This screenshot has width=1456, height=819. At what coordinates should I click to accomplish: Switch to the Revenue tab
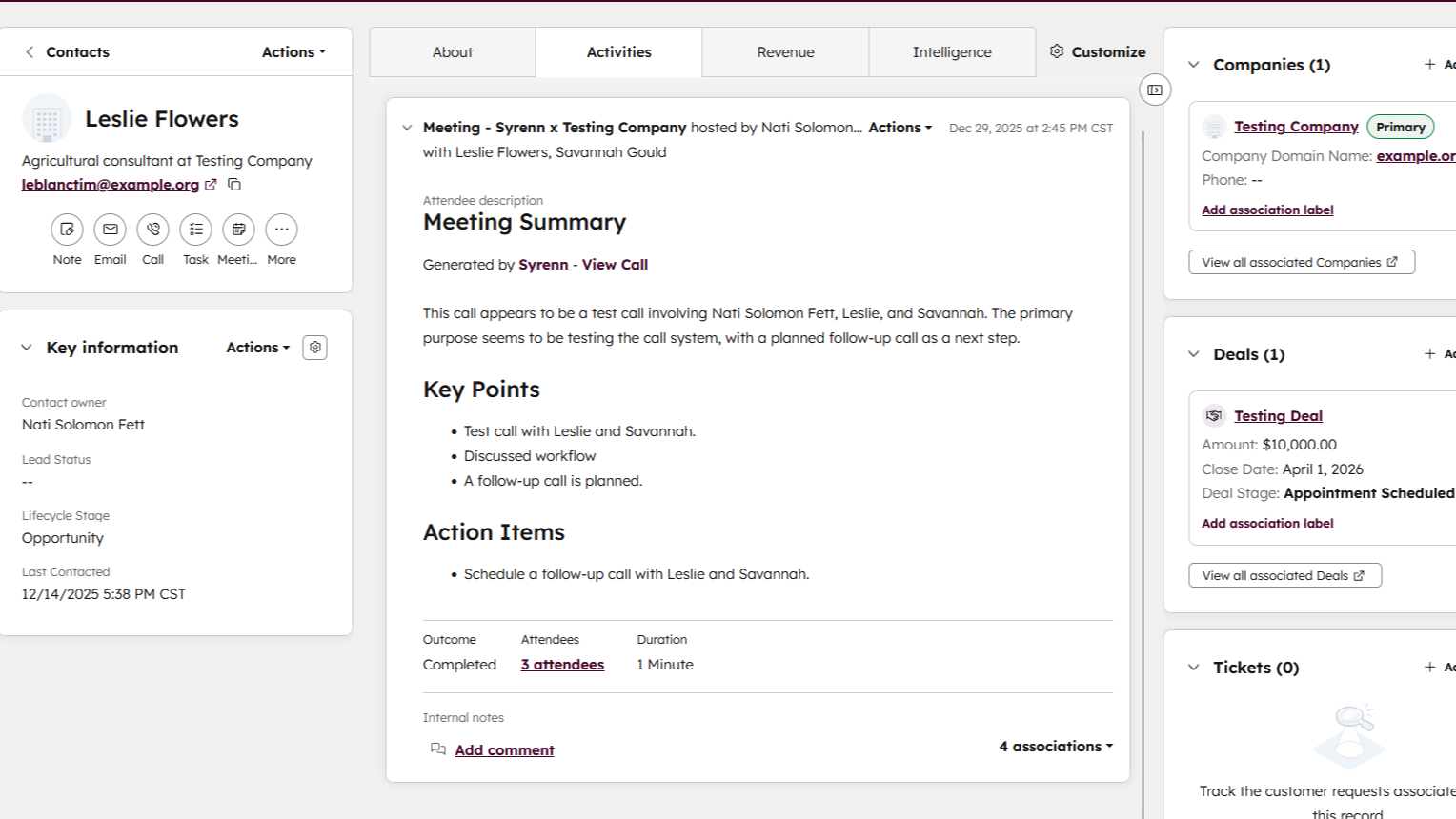785,52
